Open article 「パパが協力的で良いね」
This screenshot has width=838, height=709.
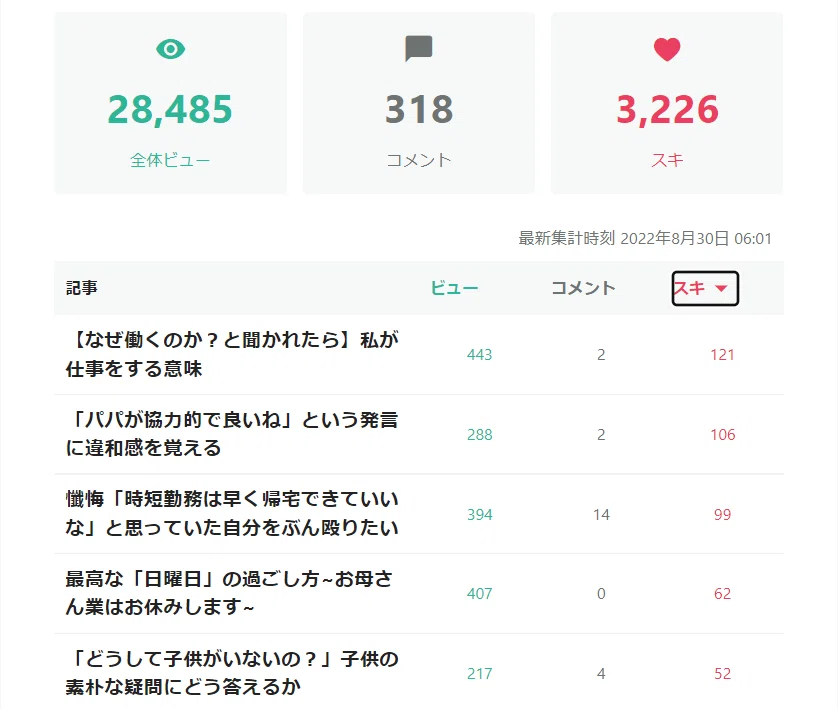[x=232, y=434]
